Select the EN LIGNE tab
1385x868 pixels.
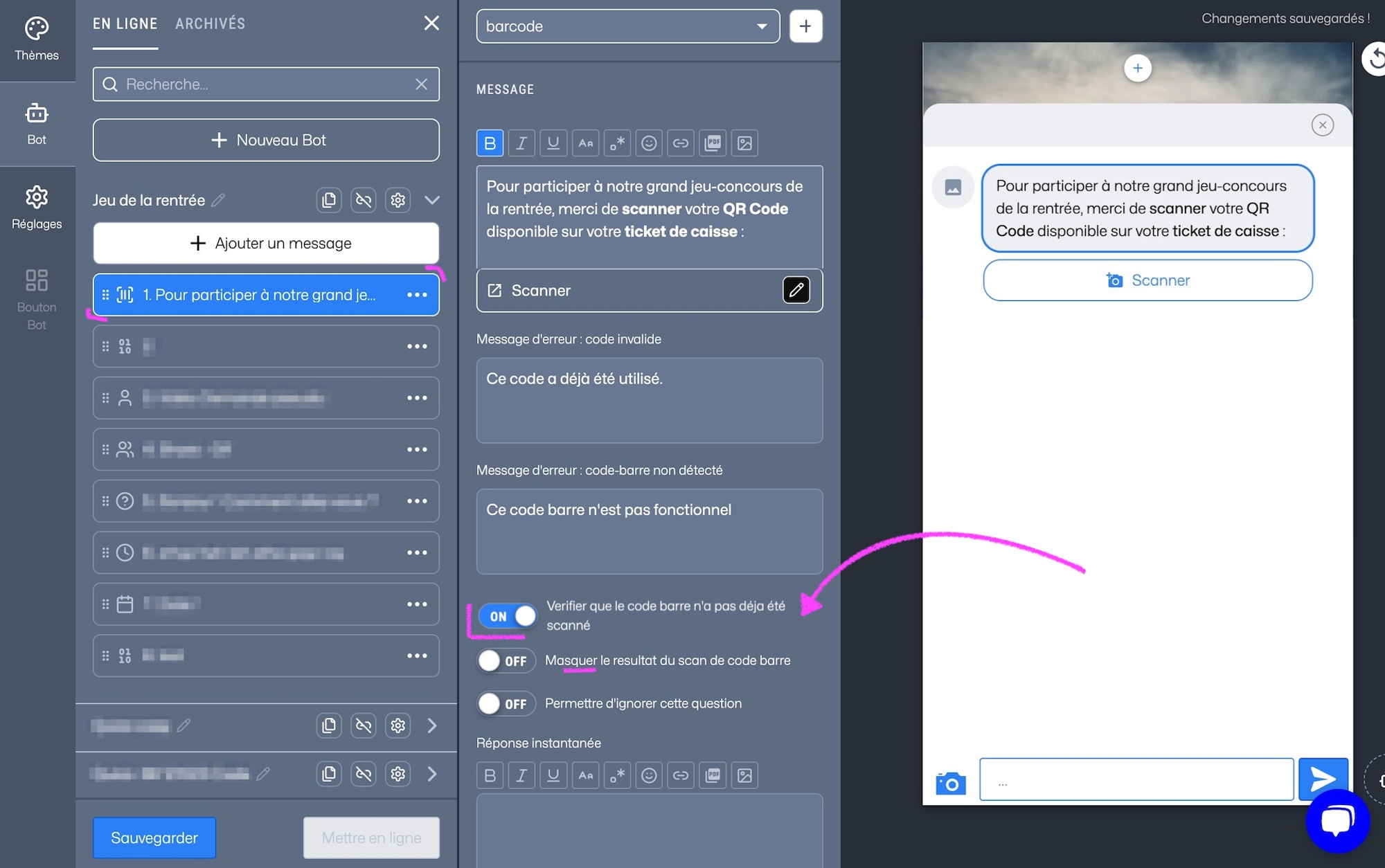(125, 22)
